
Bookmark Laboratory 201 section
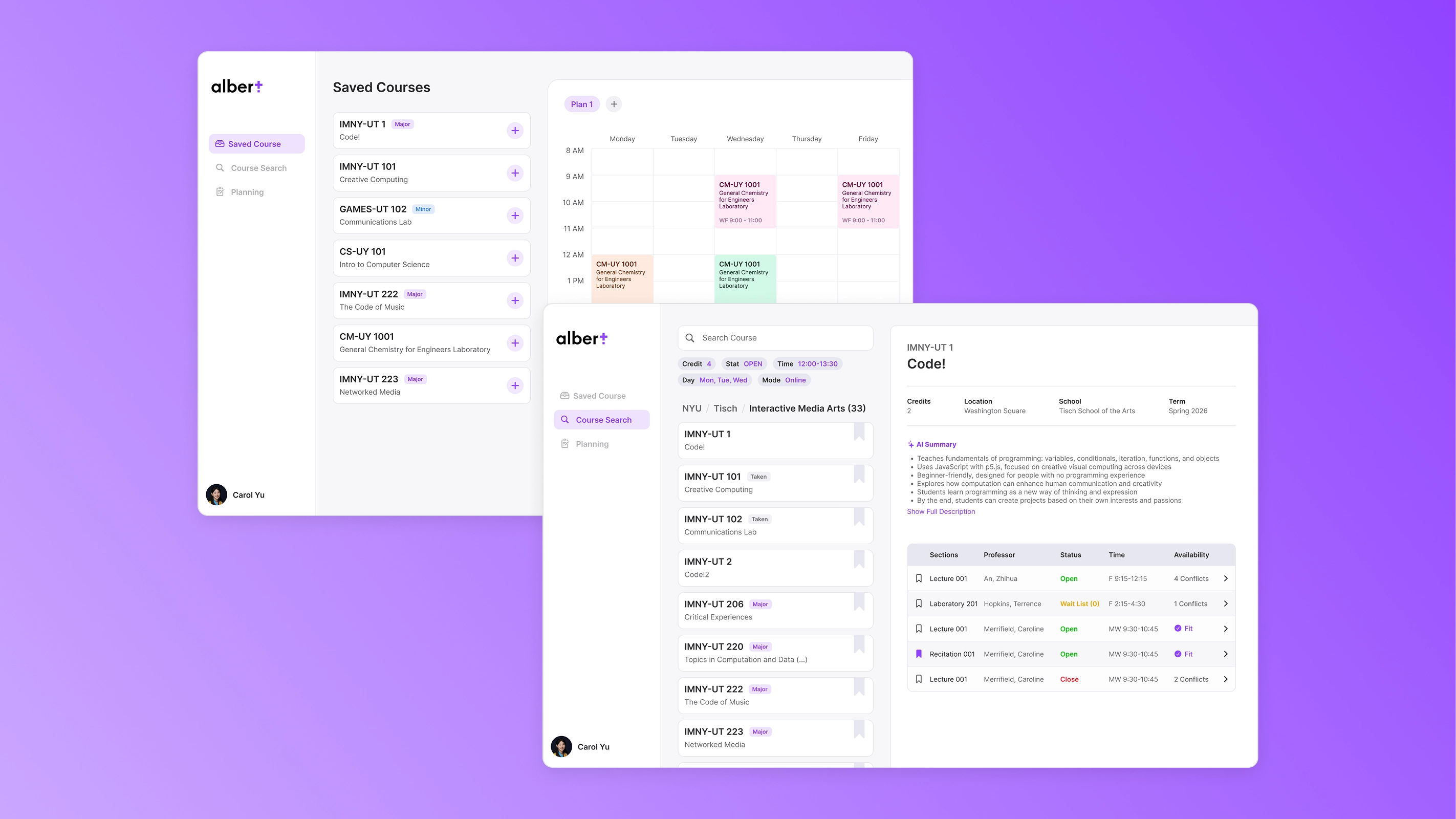point(919,604)
